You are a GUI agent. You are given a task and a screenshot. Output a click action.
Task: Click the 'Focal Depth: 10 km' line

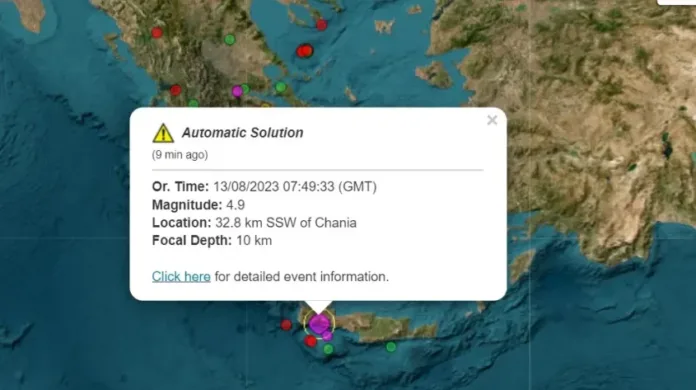pos(212,240)
